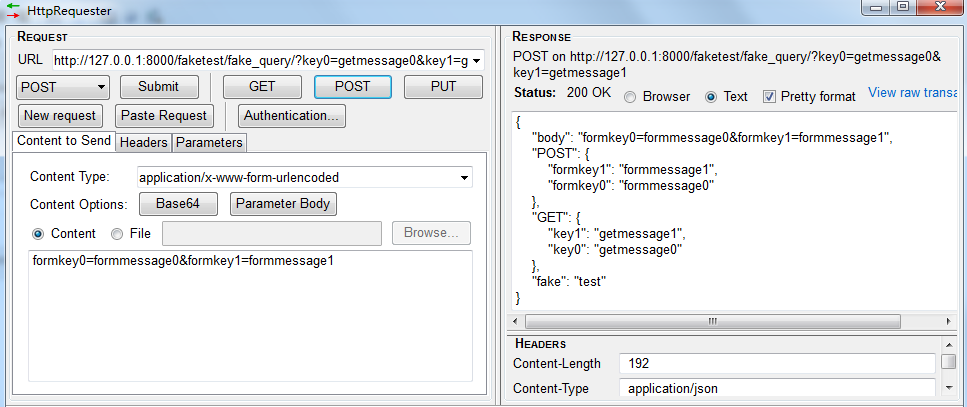Viewport: 967px width, 407px height.
Task: Select the File radio option
Action: (x=117, y=234)
